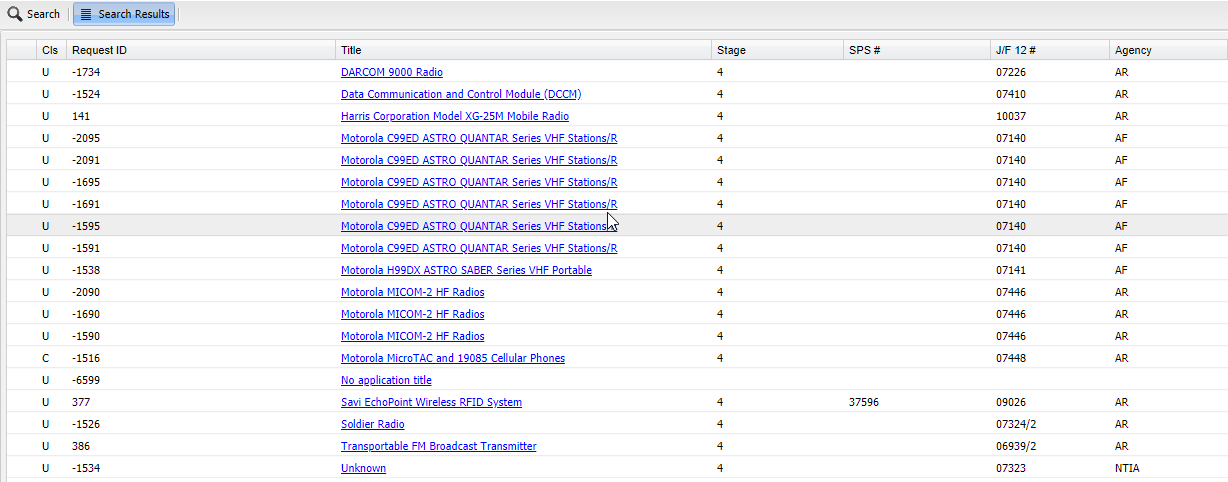1228x482 pixels.
Task: Select Request ID cell -6599
Action: tap(86, 380)
